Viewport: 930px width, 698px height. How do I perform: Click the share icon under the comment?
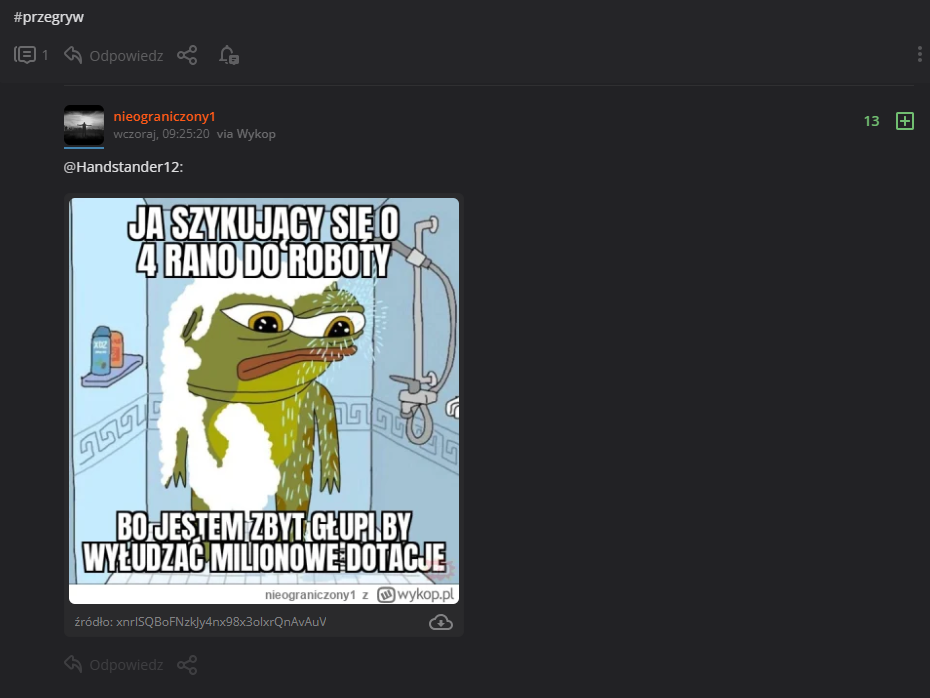click(187, 664)
